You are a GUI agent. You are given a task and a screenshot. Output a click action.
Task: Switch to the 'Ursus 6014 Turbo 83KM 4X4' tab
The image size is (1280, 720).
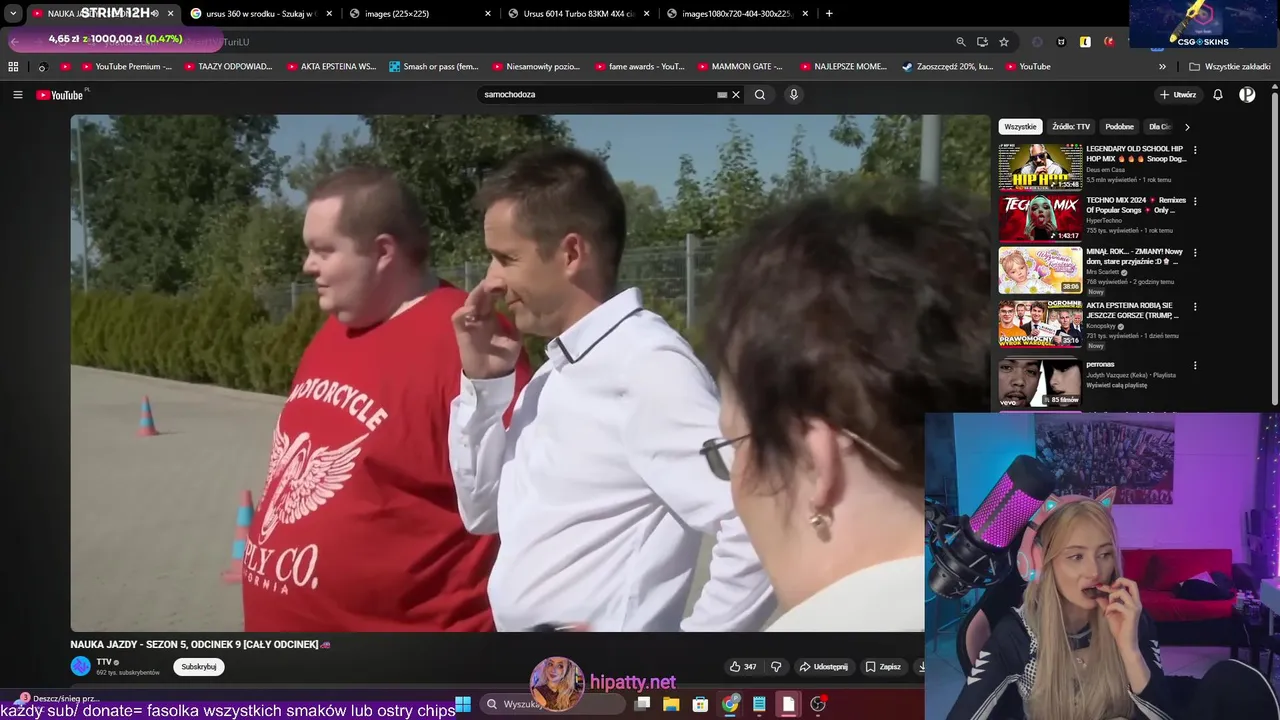(578, 13)
